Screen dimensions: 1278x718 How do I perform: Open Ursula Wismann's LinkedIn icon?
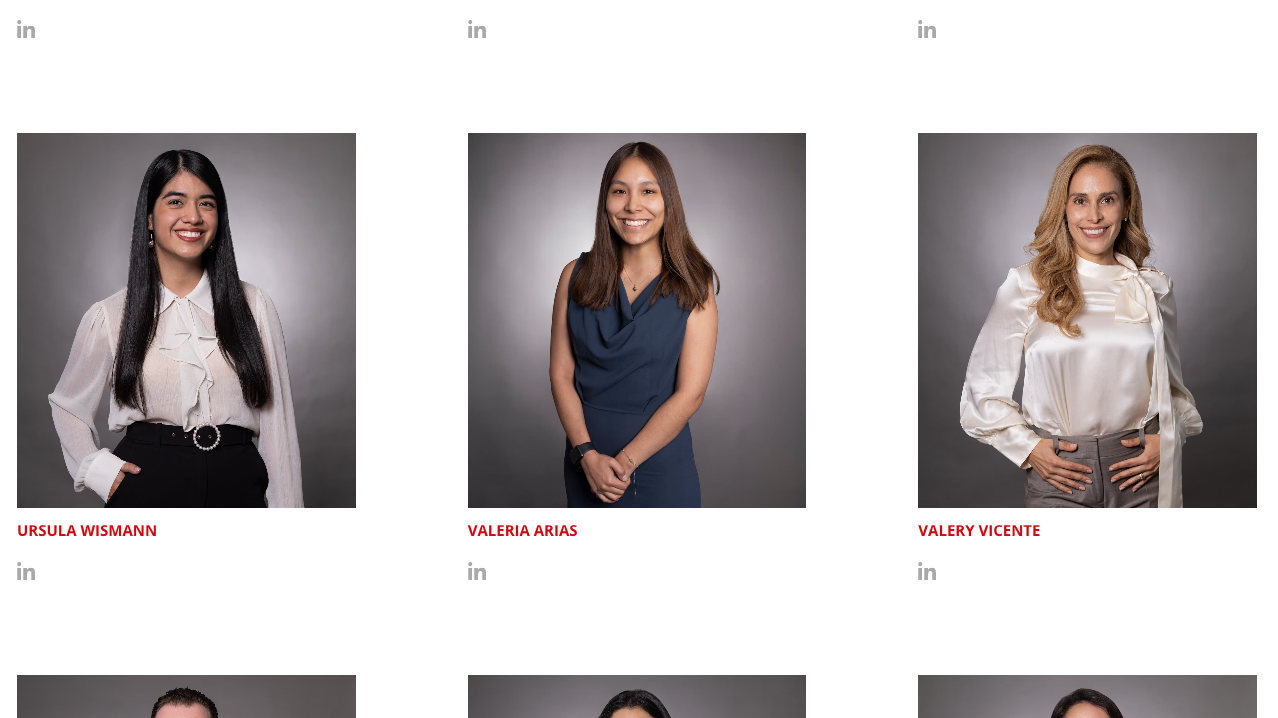[26, 571]
